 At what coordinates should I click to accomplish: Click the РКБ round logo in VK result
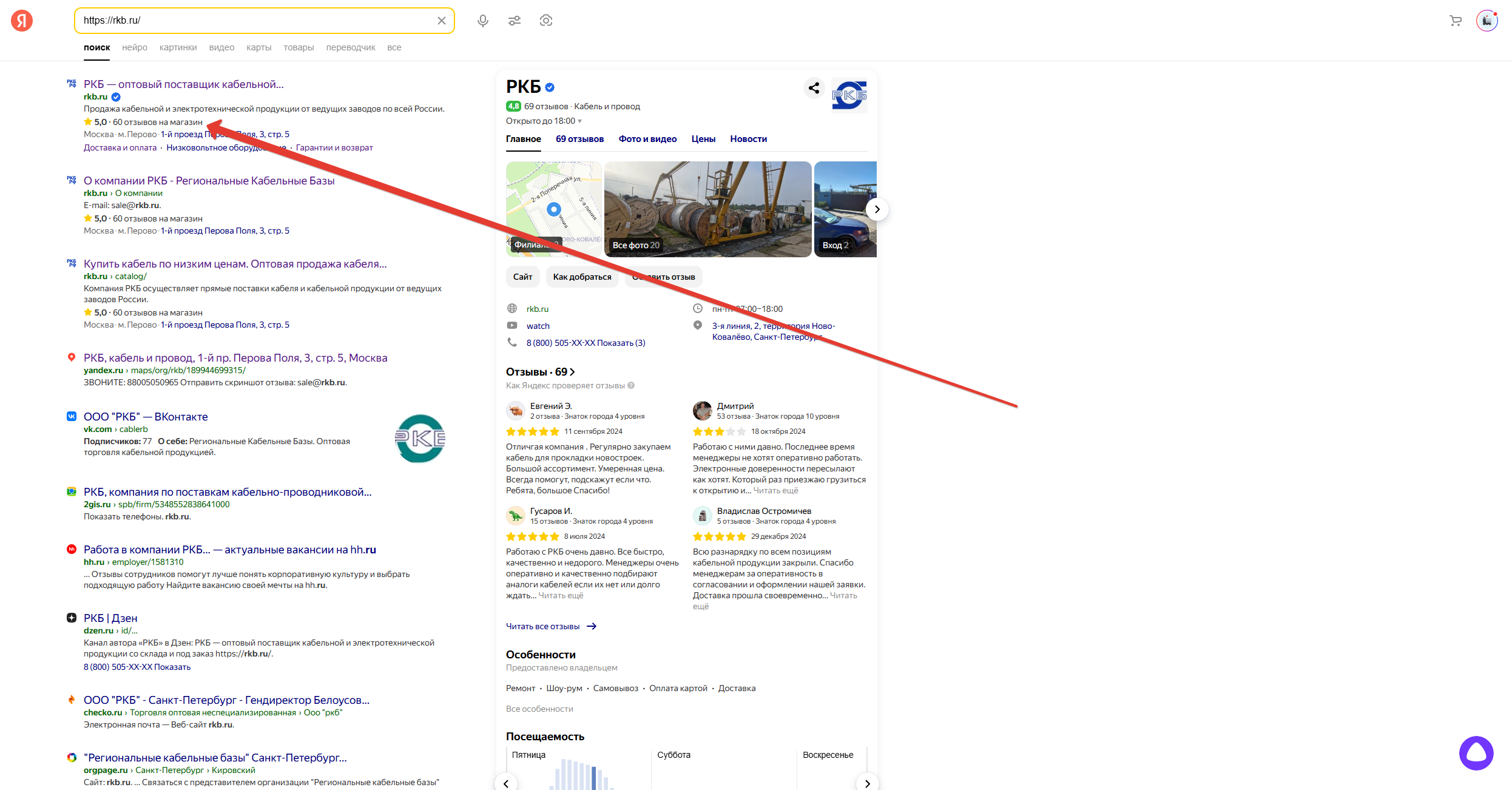coord(420,438)
